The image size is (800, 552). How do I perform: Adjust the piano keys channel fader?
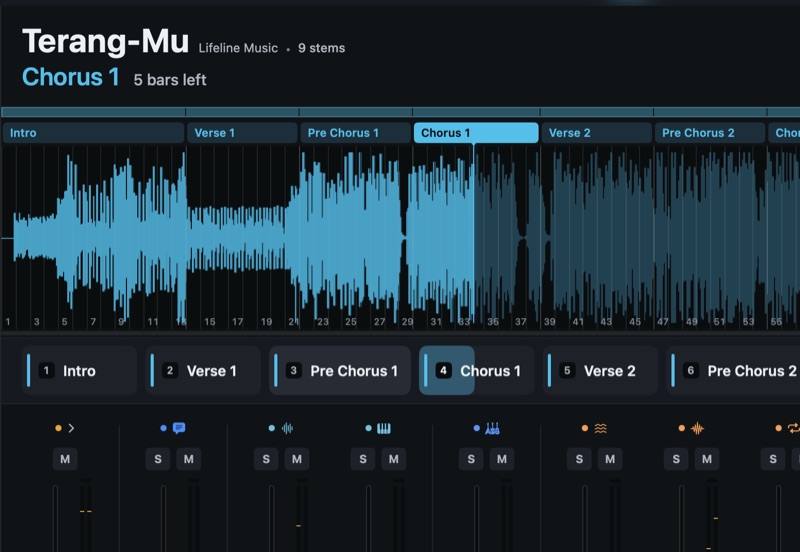coord(368,518)
